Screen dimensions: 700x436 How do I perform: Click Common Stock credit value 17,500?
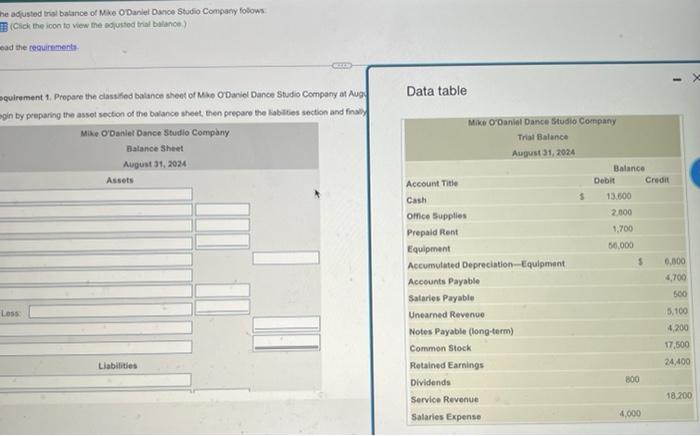click(677, 345)
